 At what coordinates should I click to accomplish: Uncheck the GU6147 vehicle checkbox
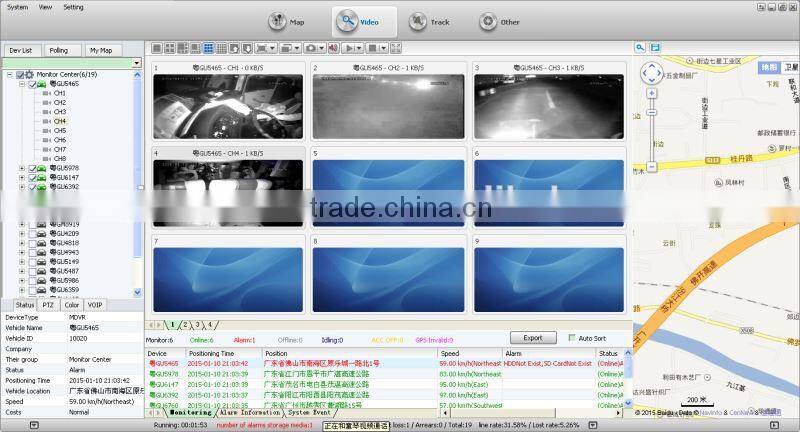coord(32,177)
